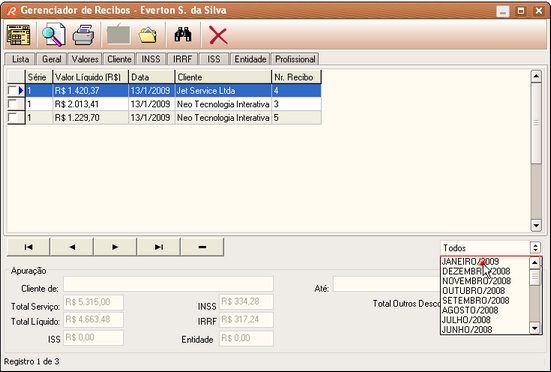Viewport: 551px width, 372px height.
Task: Select the INSS tab
Action: 151,59
